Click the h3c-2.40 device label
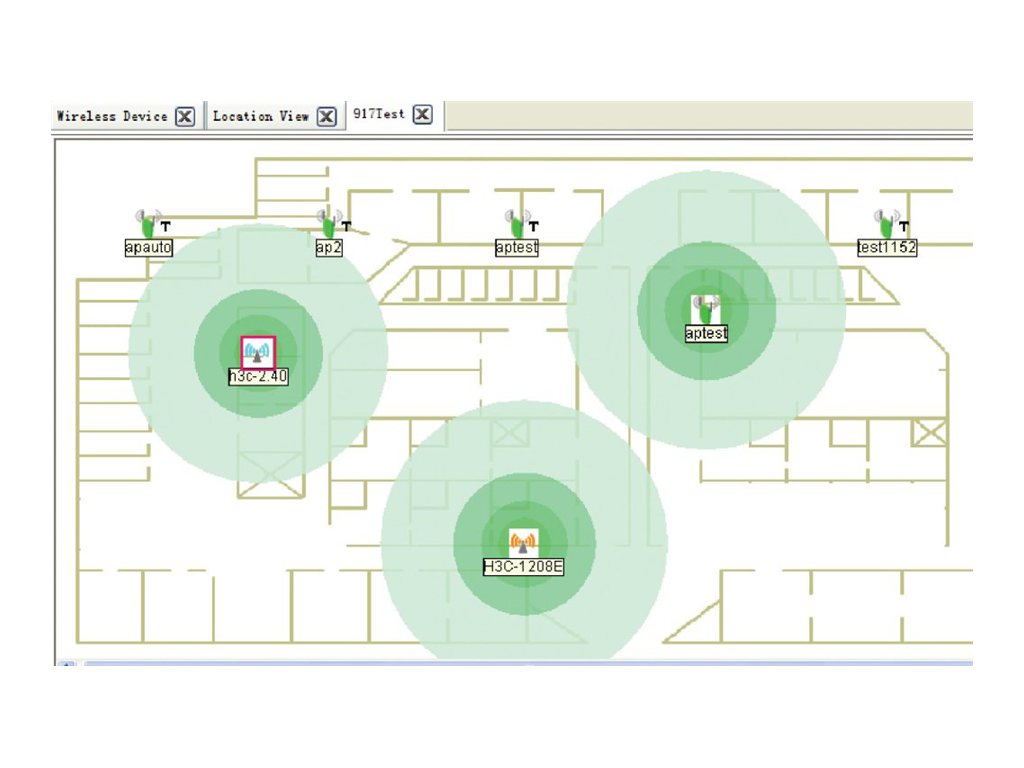The width and height of the screenshot is (1024, 768). pos(258,376)
